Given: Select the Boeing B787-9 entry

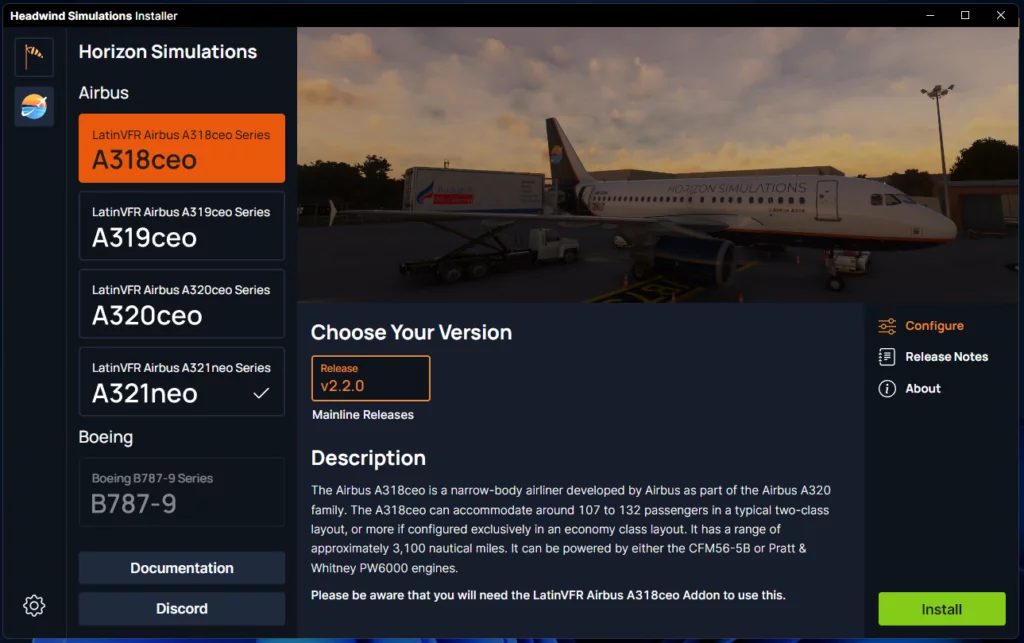Looking at the screenshot, I should pos(182,492).
